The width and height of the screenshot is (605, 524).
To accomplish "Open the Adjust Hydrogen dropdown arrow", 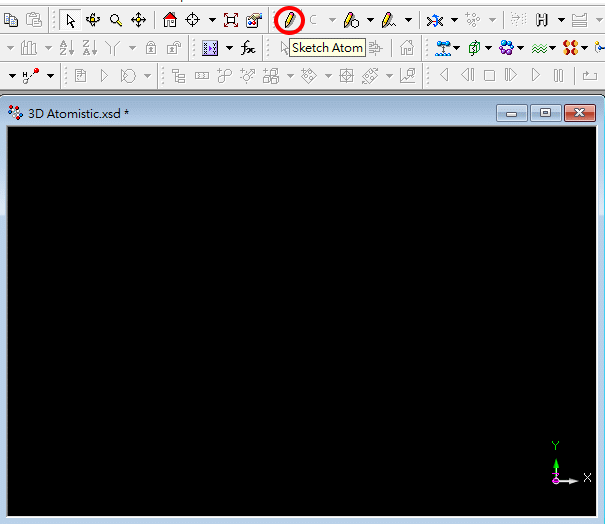I will point(561,20).
